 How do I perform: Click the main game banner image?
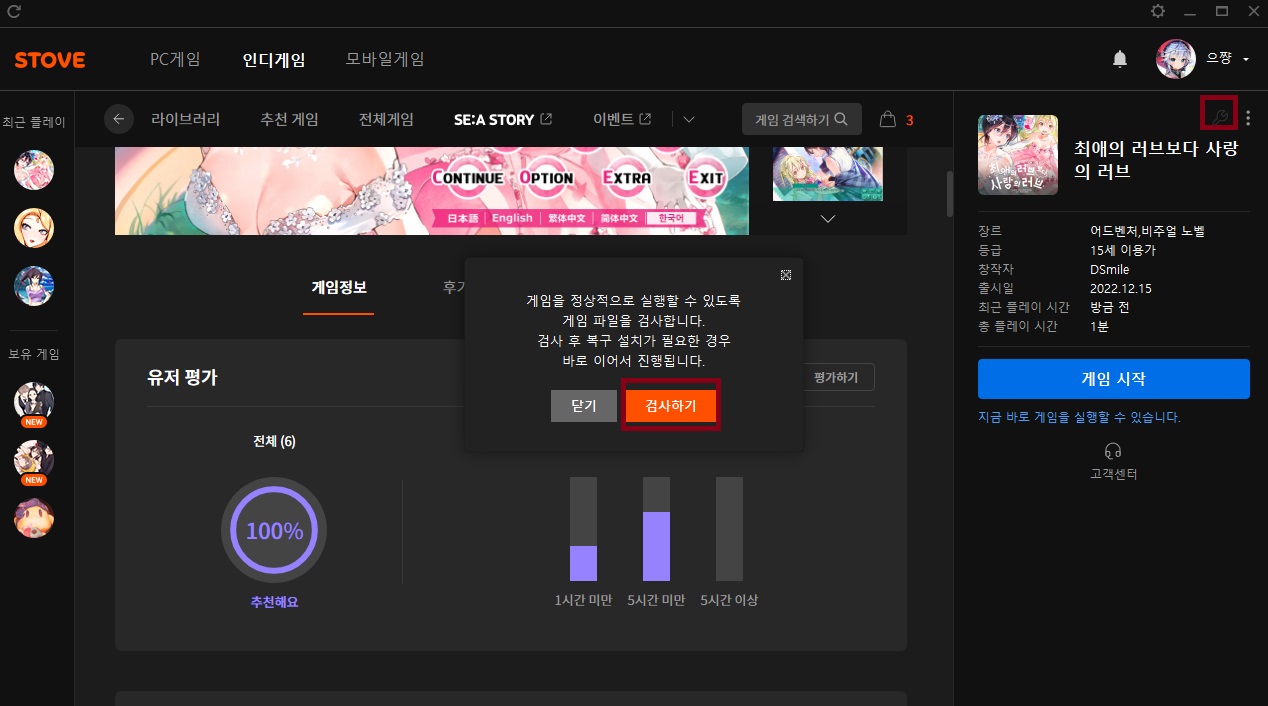tap(432, 191)
